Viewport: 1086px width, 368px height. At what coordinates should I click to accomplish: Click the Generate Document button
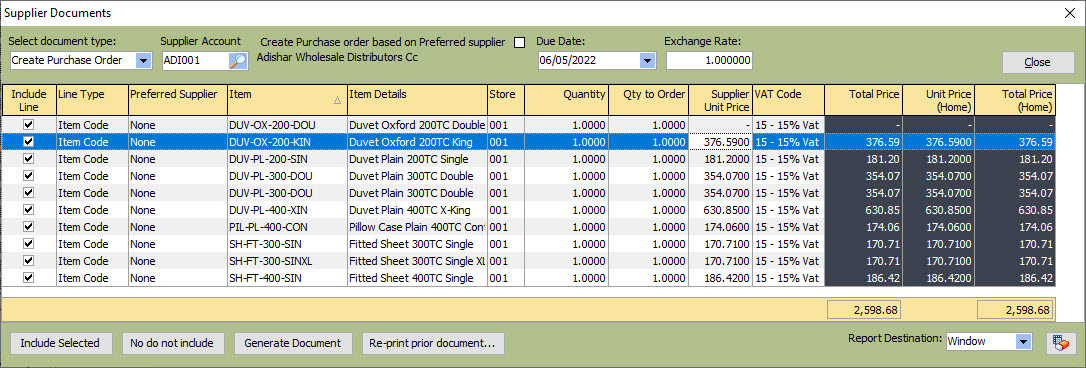click(293, 343)
